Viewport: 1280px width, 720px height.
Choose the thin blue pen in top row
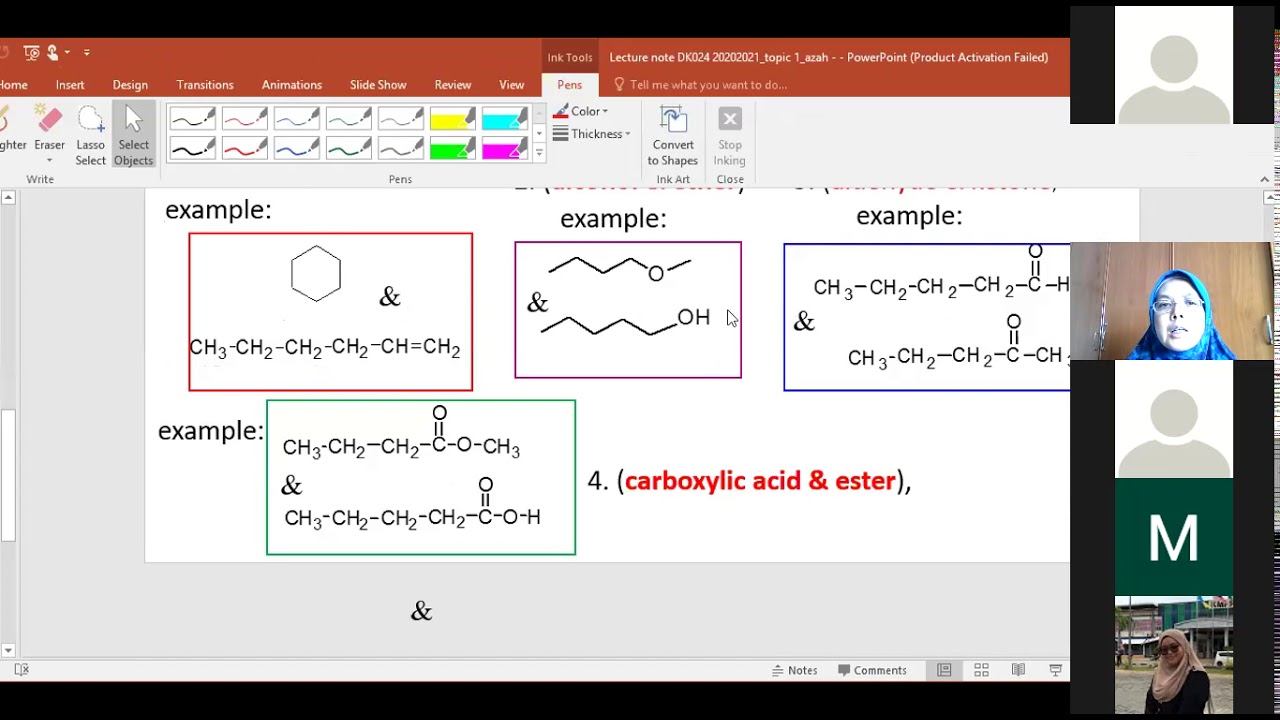297,120
